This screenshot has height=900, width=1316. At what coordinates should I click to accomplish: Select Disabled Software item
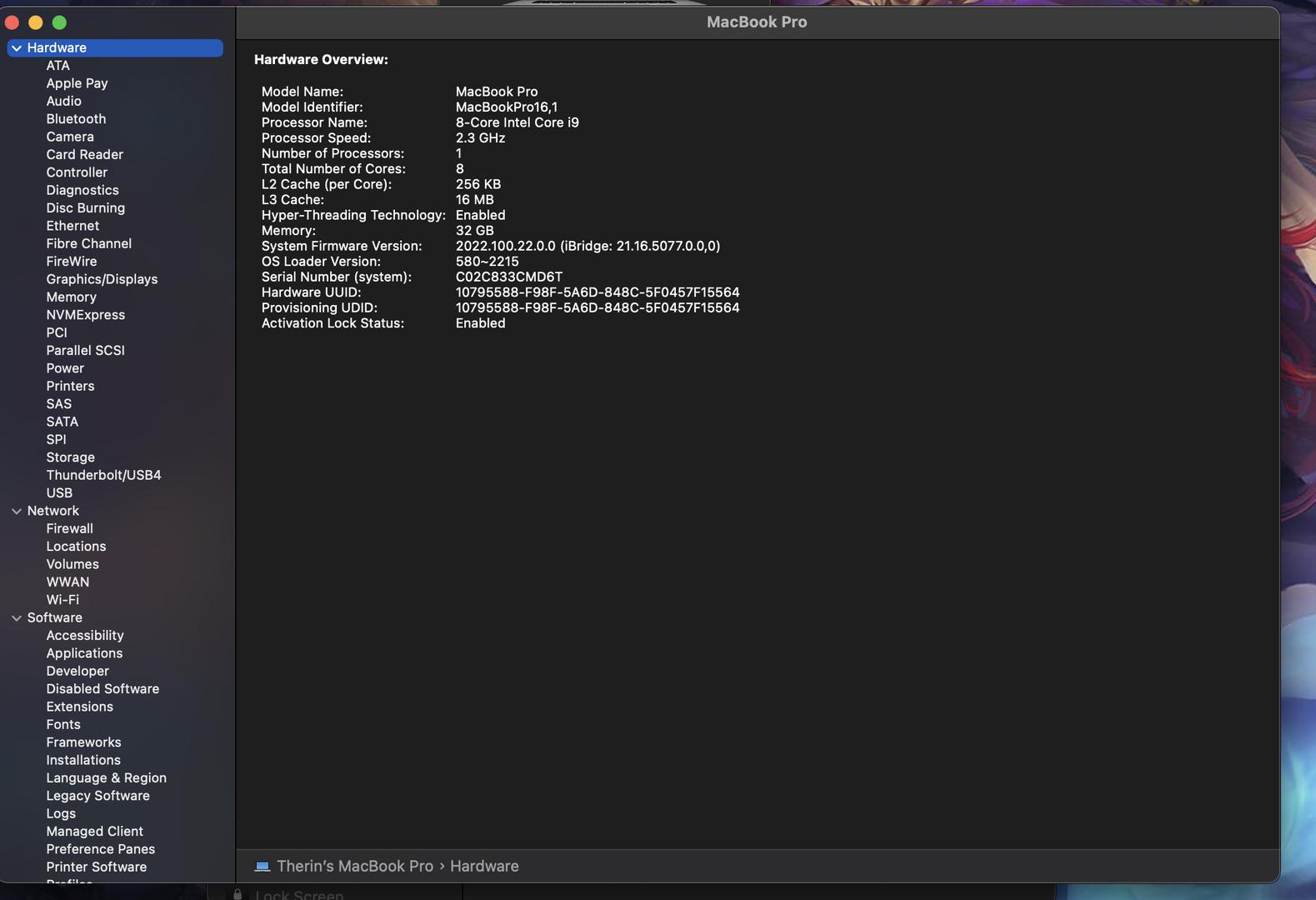click(x=103, y=689)
